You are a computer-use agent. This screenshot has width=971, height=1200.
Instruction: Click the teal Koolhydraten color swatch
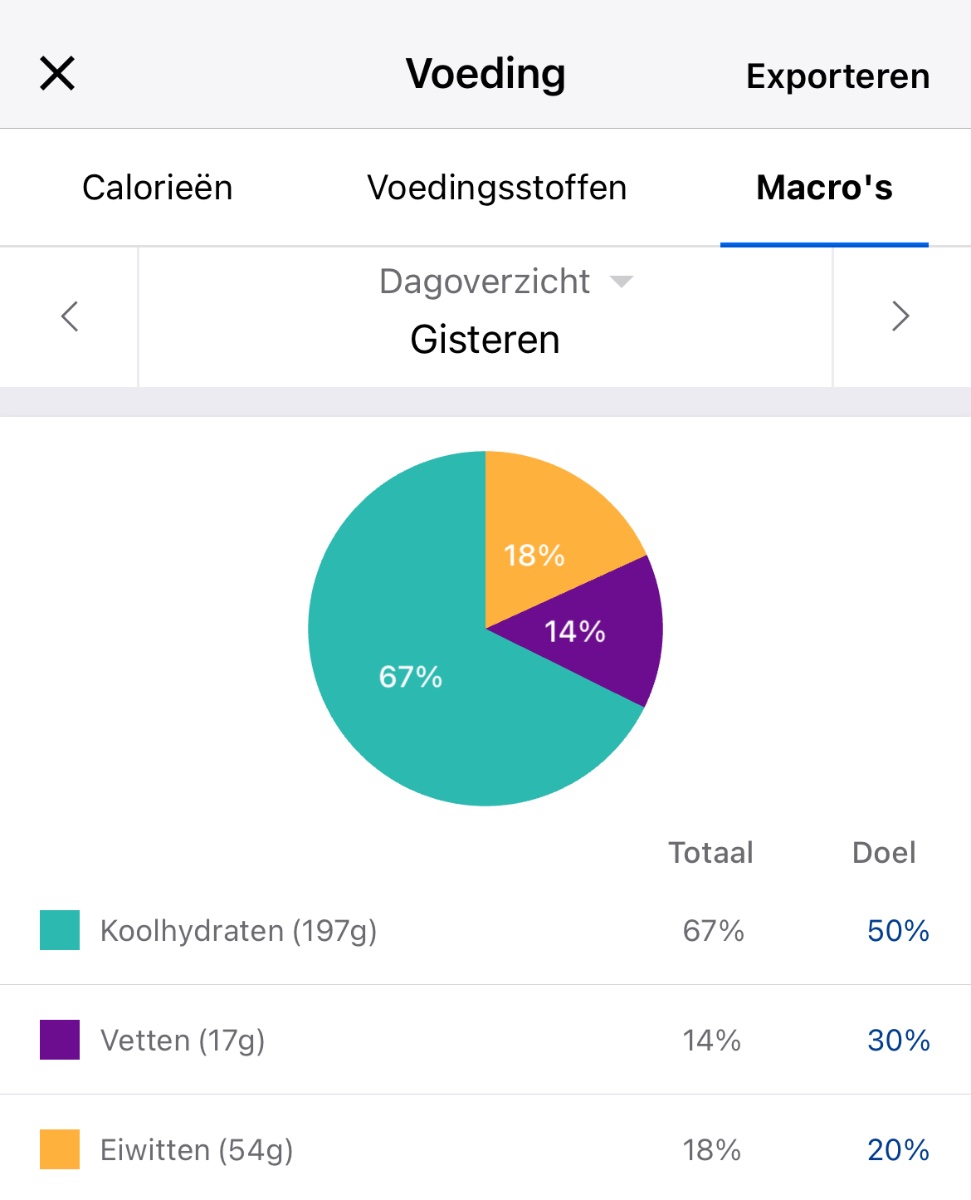60,930
